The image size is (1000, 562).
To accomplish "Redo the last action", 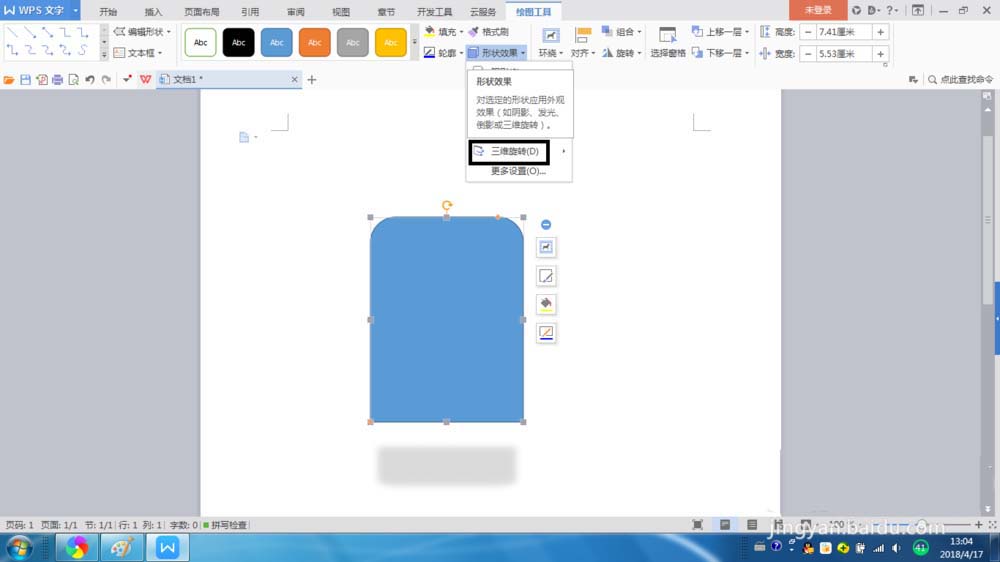I will 107,80.
